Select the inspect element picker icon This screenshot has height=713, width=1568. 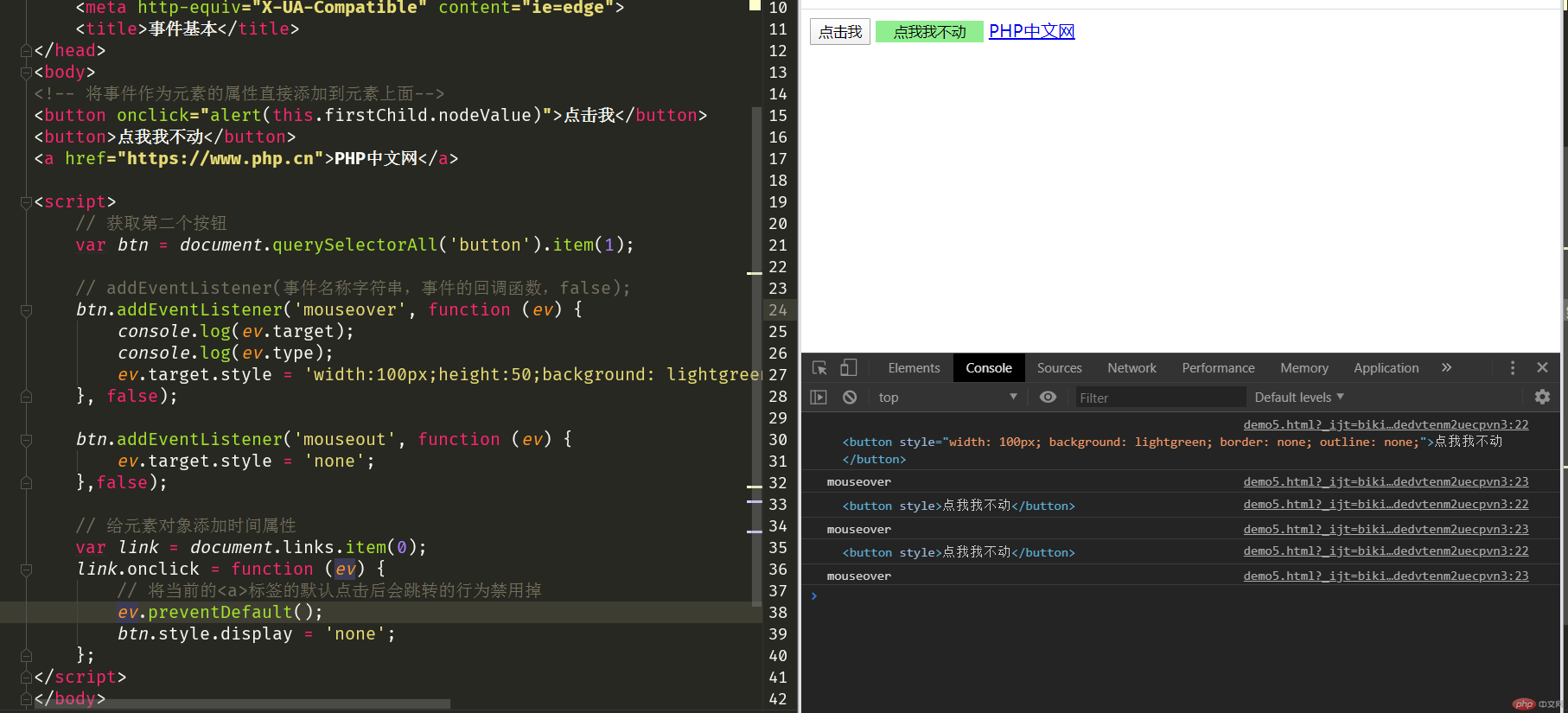819,368
